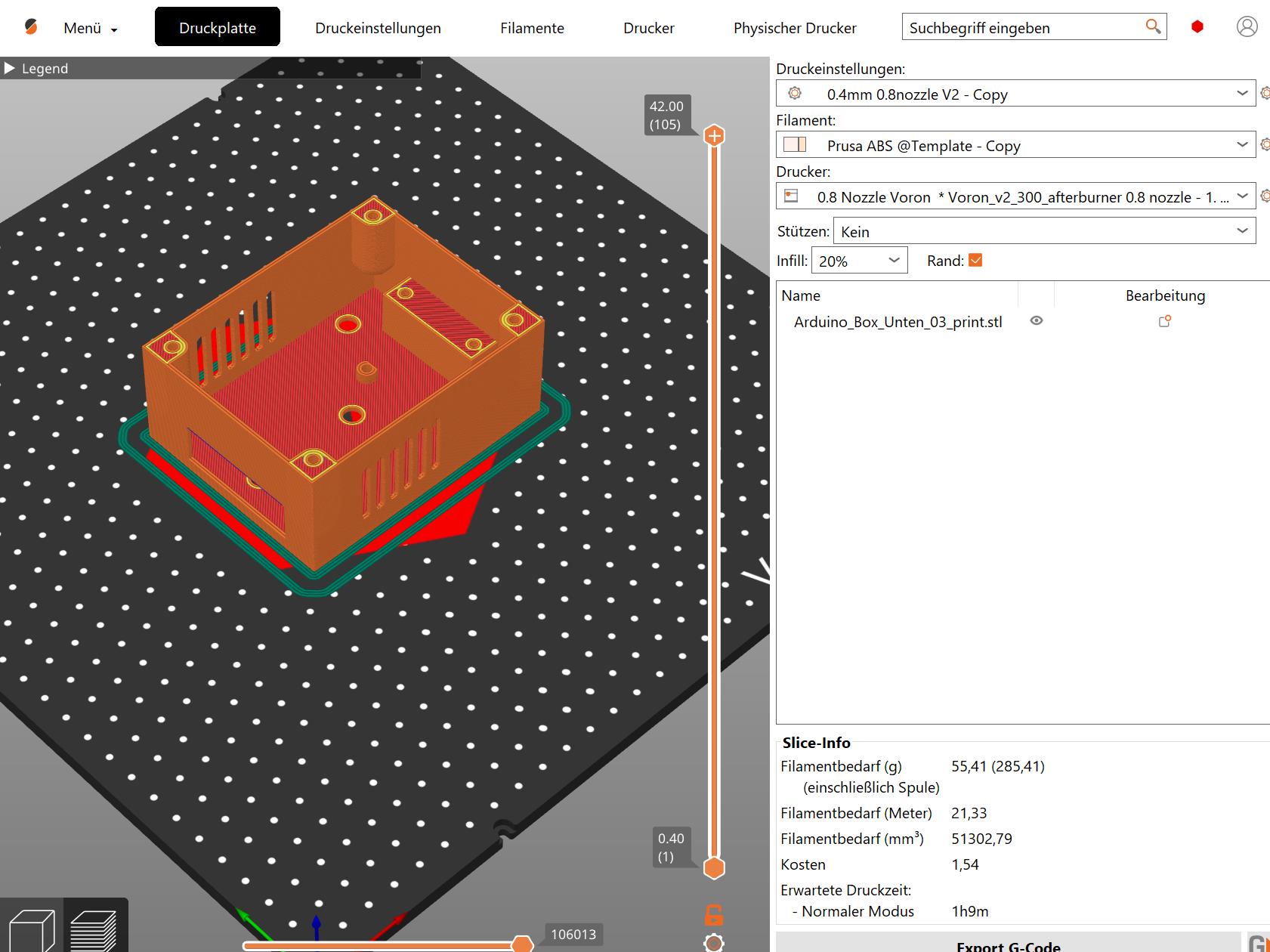Click the Export G-Code button
Screen dimensions: 1270x952
pos(1008,944)
